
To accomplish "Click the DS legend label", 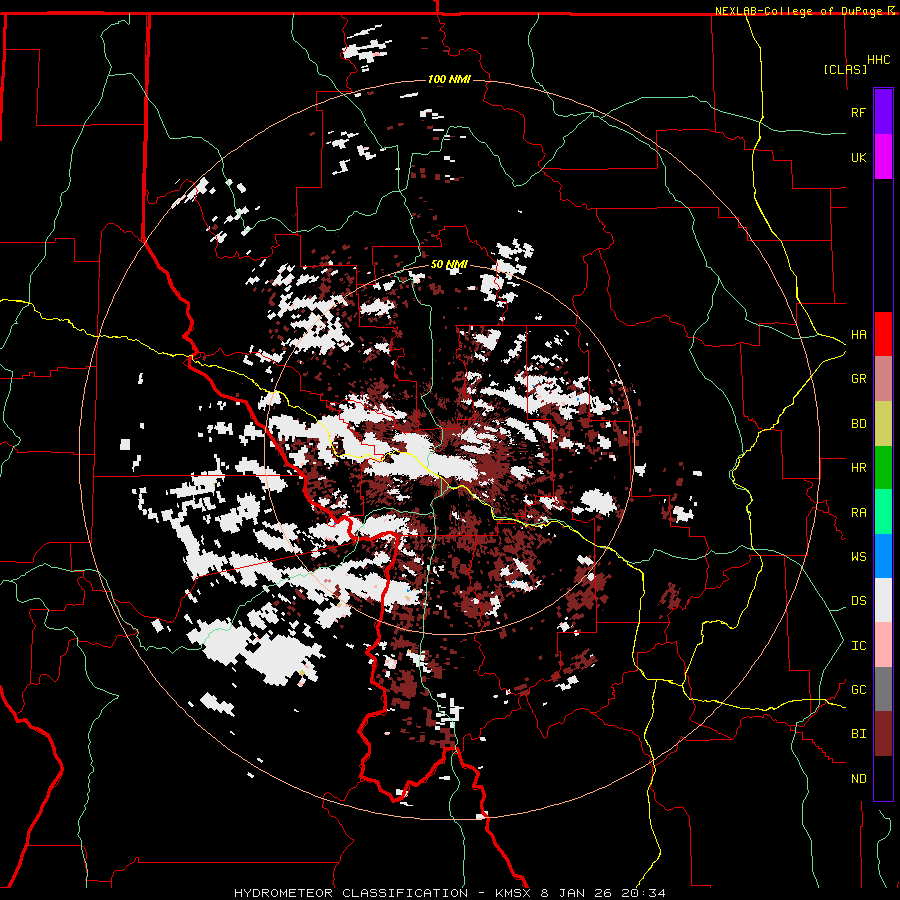I will [858, 601].
